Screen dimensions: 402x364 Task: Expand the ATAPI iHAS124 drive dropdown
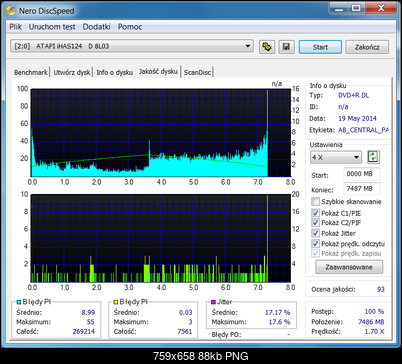[132, 46]
